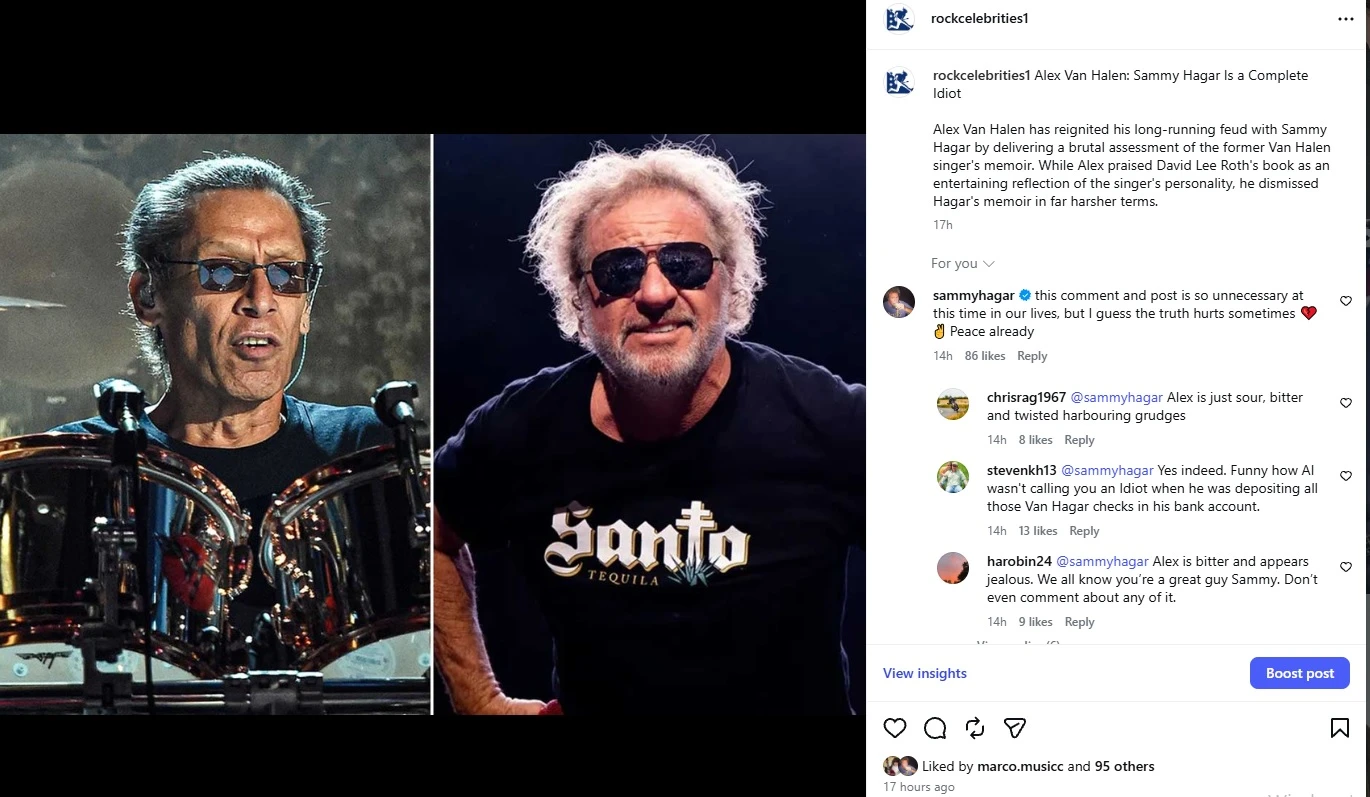Expand the For you comment sort dropdown
This screenshot has width=1370, height=797.
coord(962,263)
